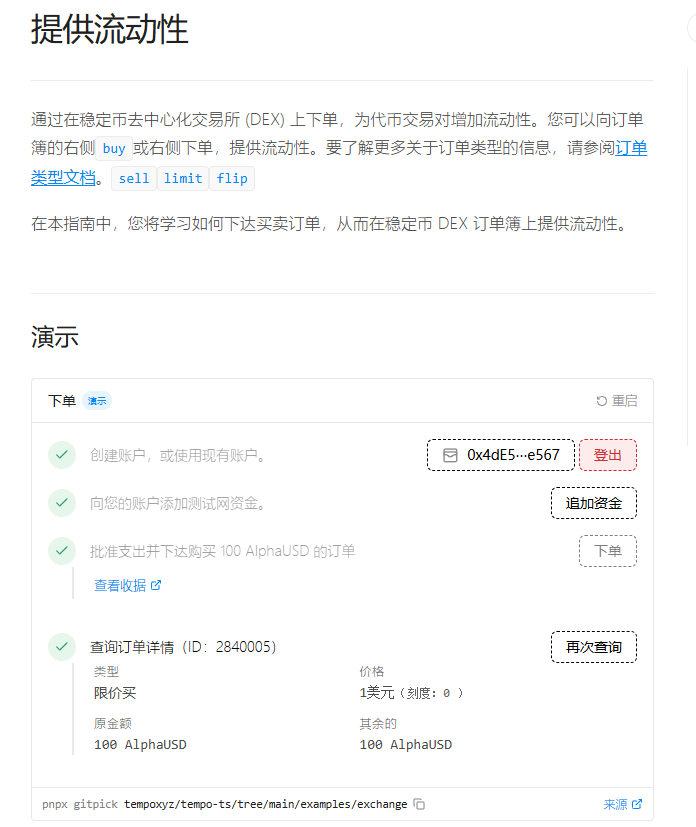Click the external link icon beside 查看收据
Image resolution: width=696 pixels, height=827 pixels.
(156, 585)
